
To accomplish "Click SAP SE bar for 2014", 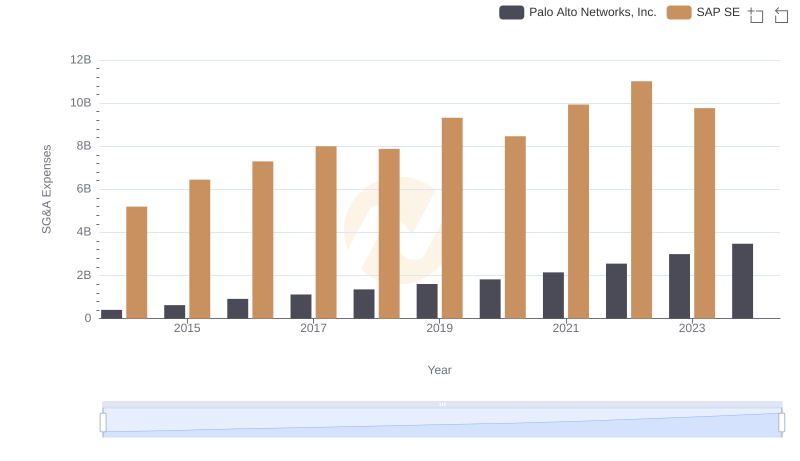I will 137,263.
